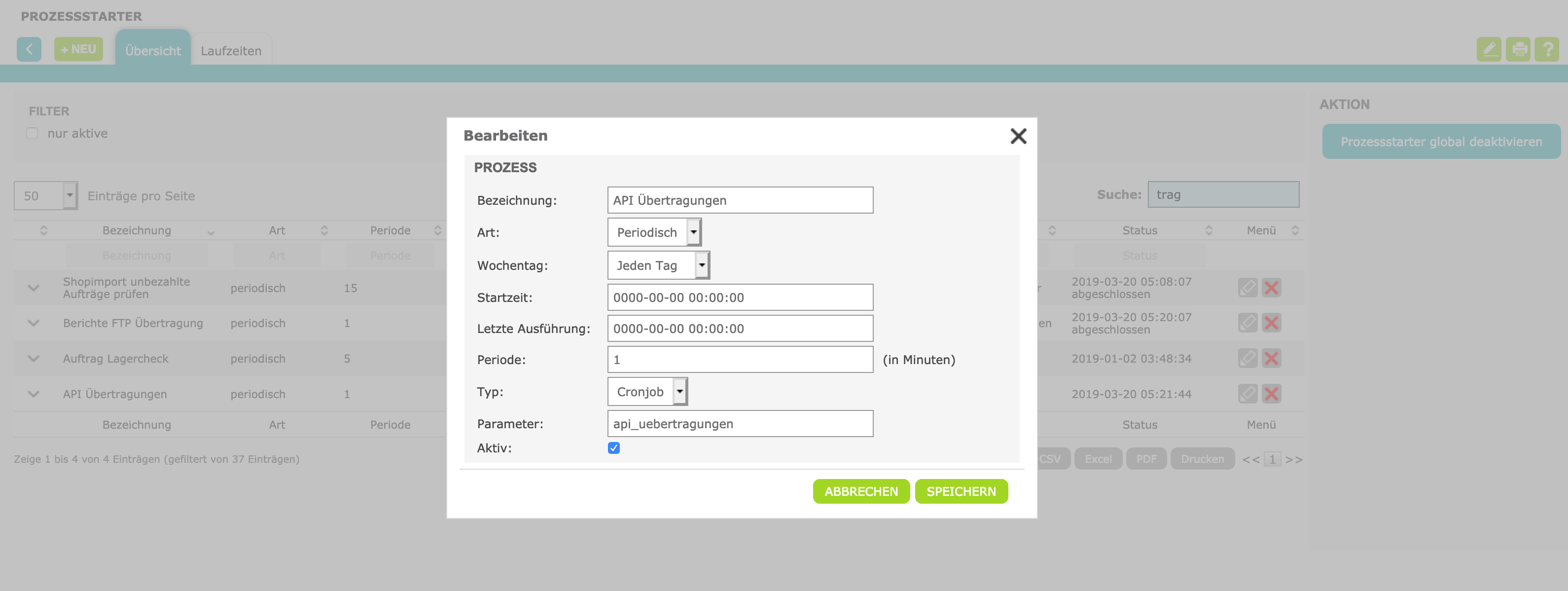Enable the nur aktive filter
This screenshot has height=591, width=1568.
(x=32, y=133)
